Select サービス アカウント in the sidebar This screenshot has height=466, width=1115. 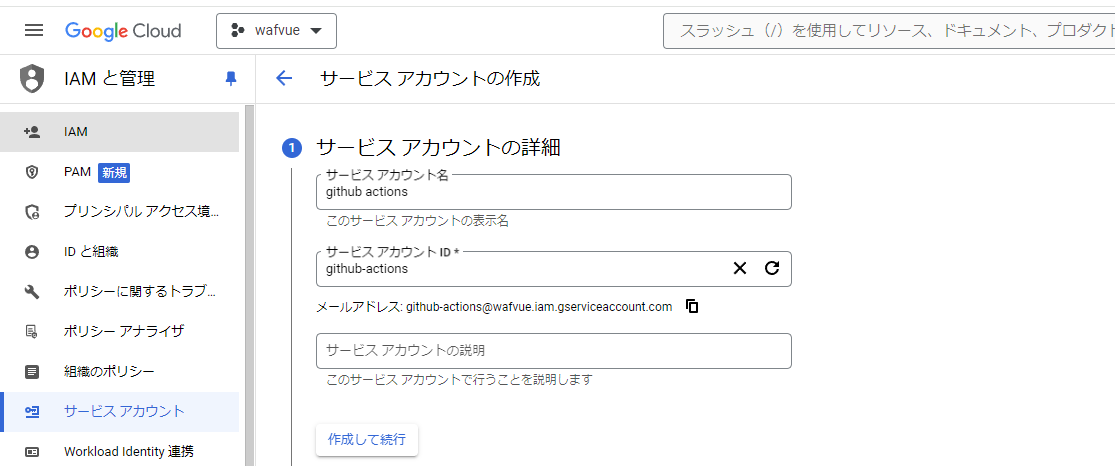(119, 411)
